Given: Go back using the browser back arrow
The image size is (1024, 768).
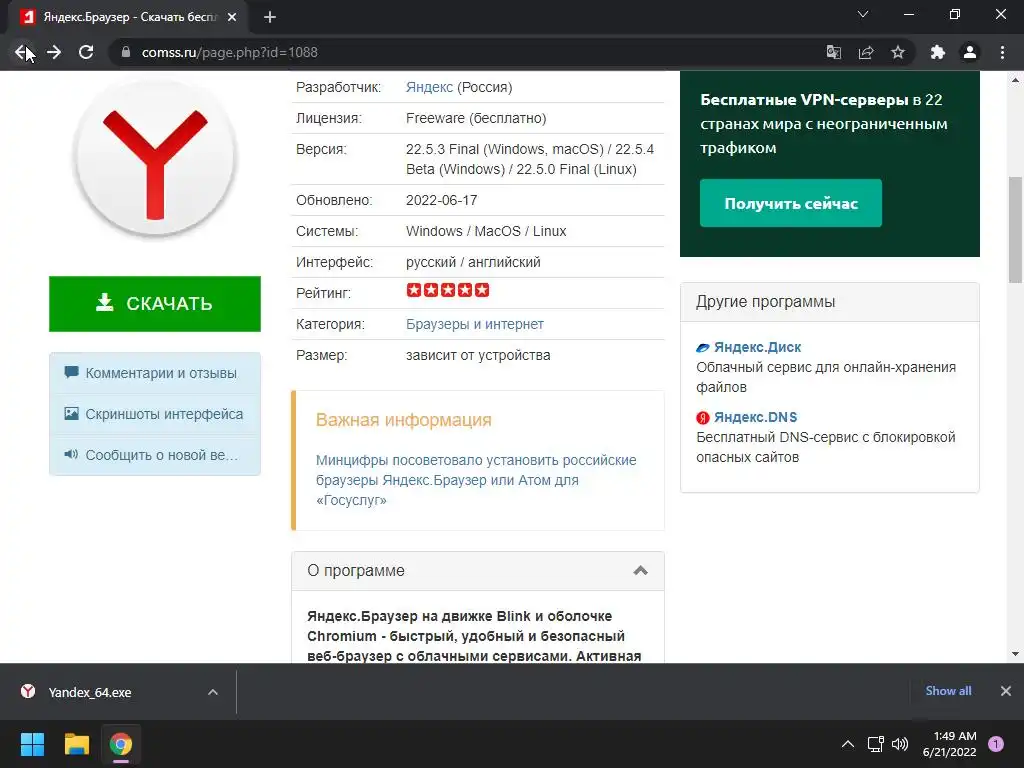Looking at the screenshot, I should tap(22, 52).
